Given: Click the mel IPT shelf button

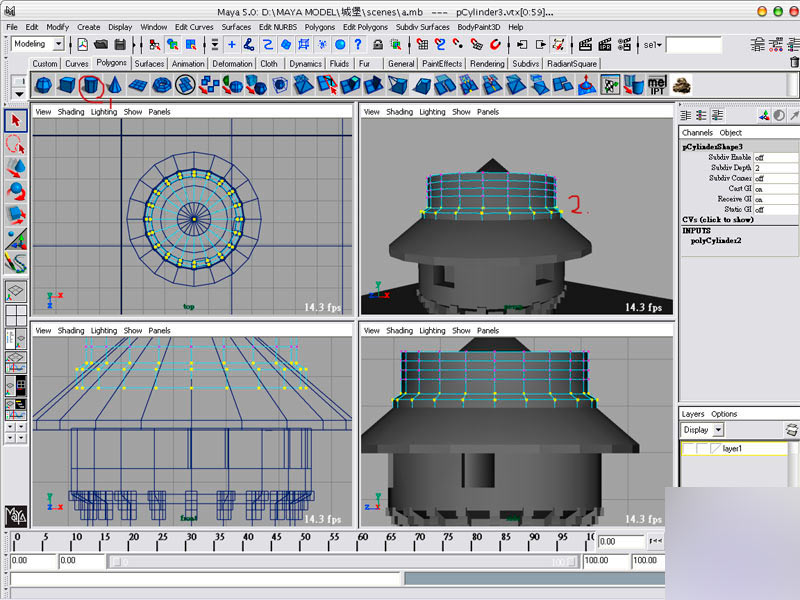Looking at the screenshot, I should [x=659, y=86].
